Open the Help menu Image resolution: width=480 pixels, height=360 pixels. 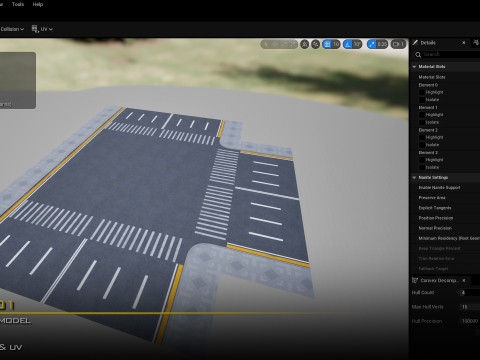pyautogui.click(x=38, y=4)
